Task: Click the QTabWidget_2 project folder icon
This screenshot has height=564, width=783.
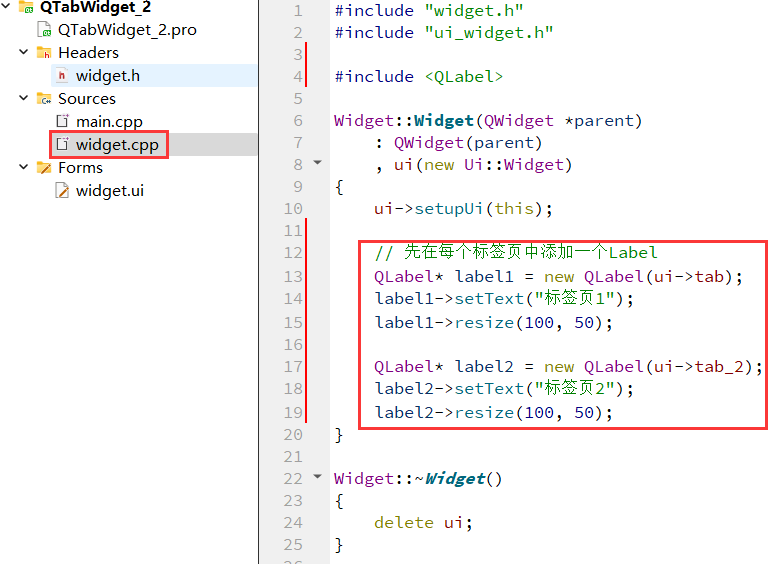Action: tap(26, 7)
